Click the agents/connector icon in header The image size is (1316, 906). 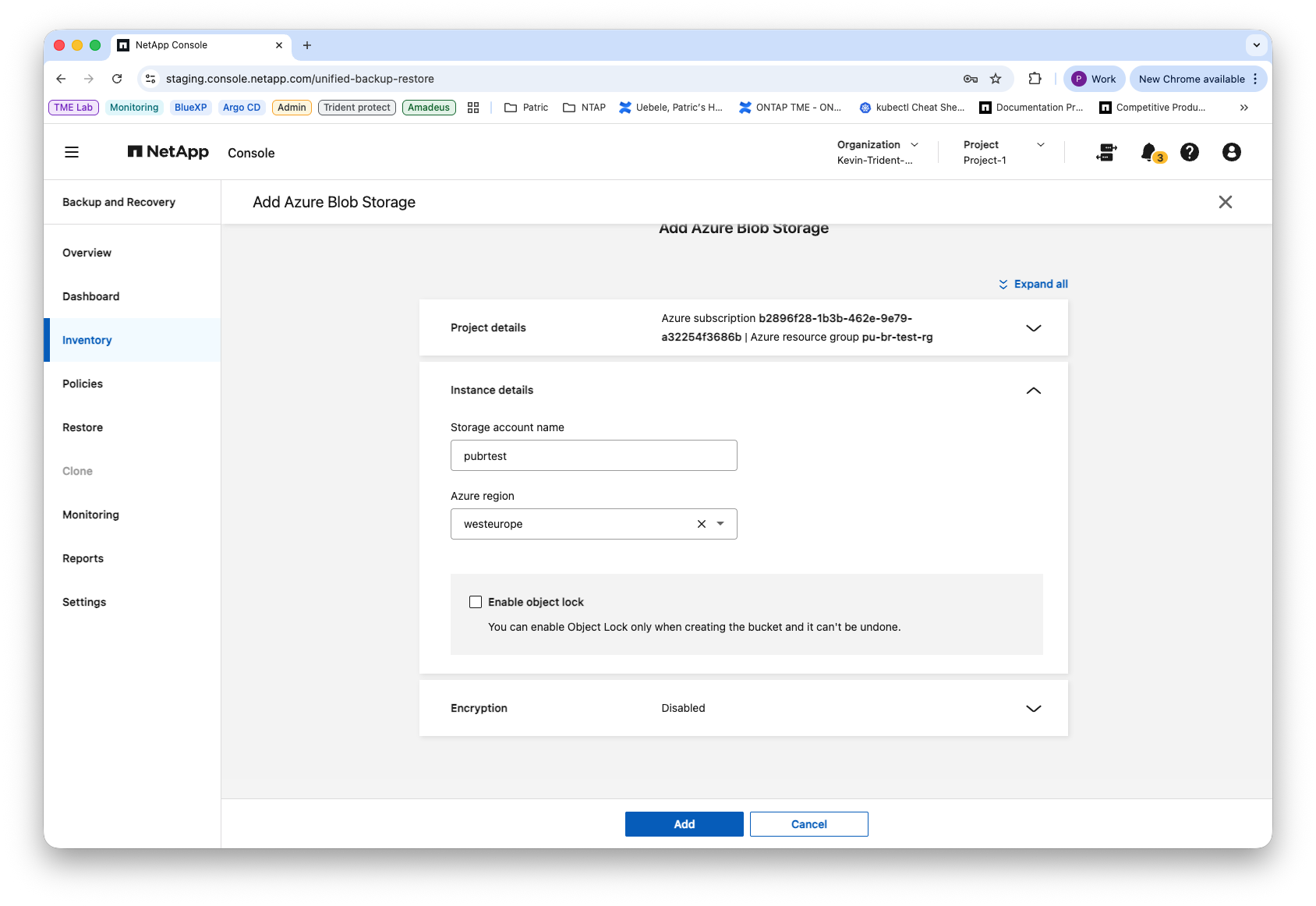click(x=1106, y=152)
